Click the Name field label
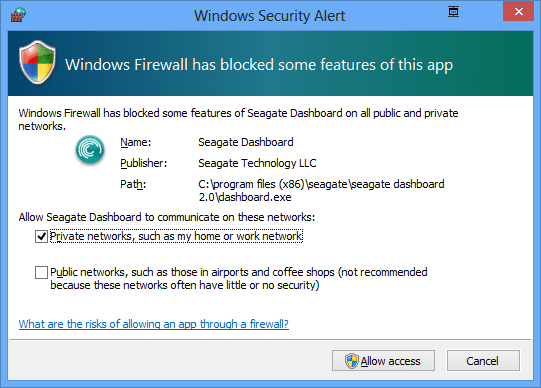Image resolution: width=541 pixels, height=388 pixels. pos(136,142)
